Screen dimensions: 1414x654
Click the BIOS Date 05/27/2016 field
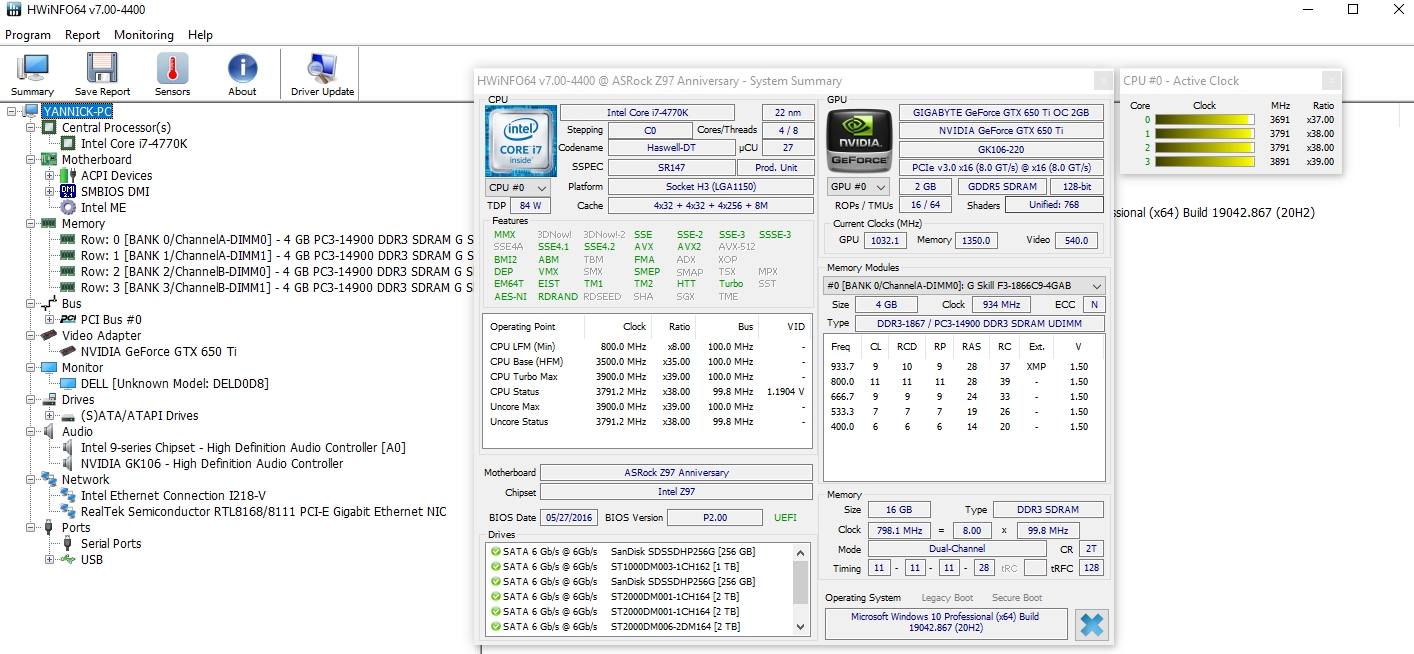point(569,518)
